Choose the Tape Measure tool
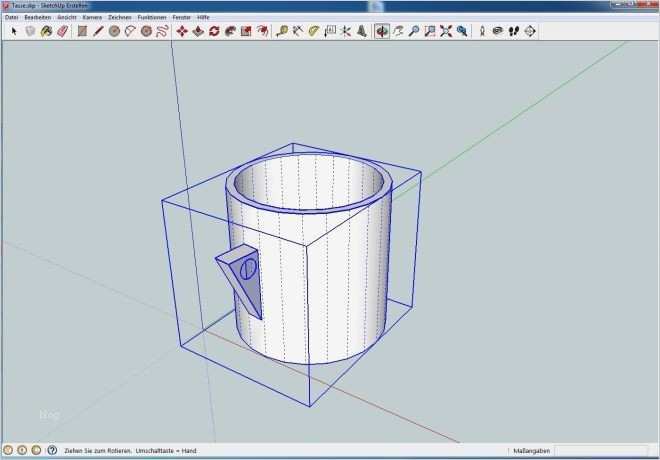This screenshot has height=460, width=660. click(283, 31)
